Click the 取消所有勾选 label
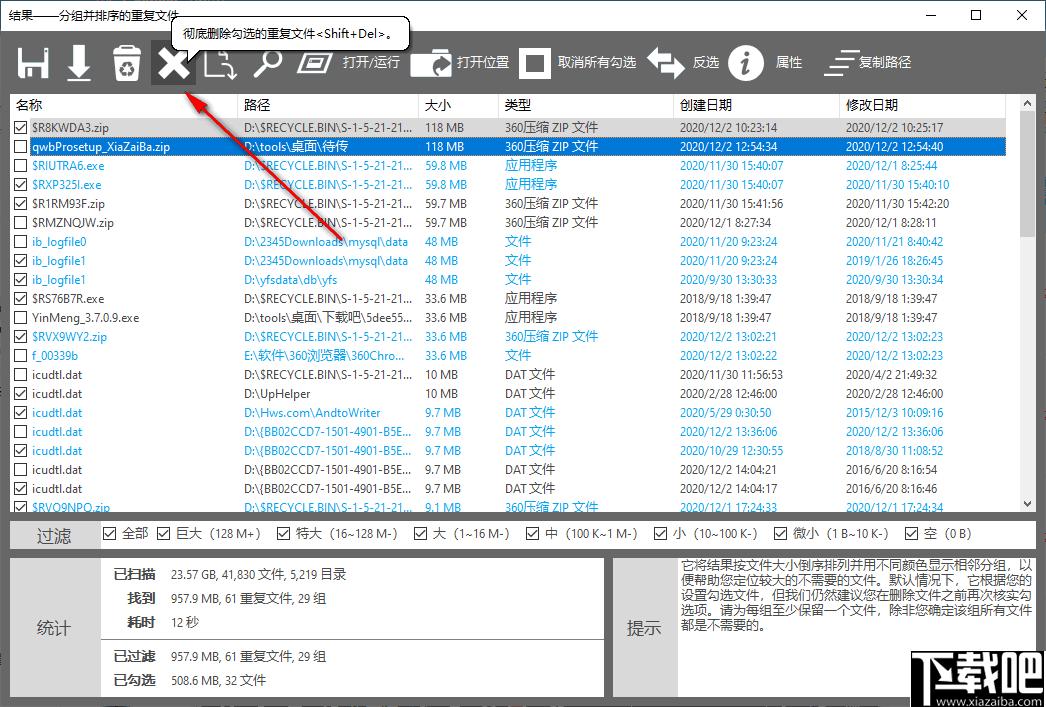Screen dimensions: 1046x707 tap(597, 63)
